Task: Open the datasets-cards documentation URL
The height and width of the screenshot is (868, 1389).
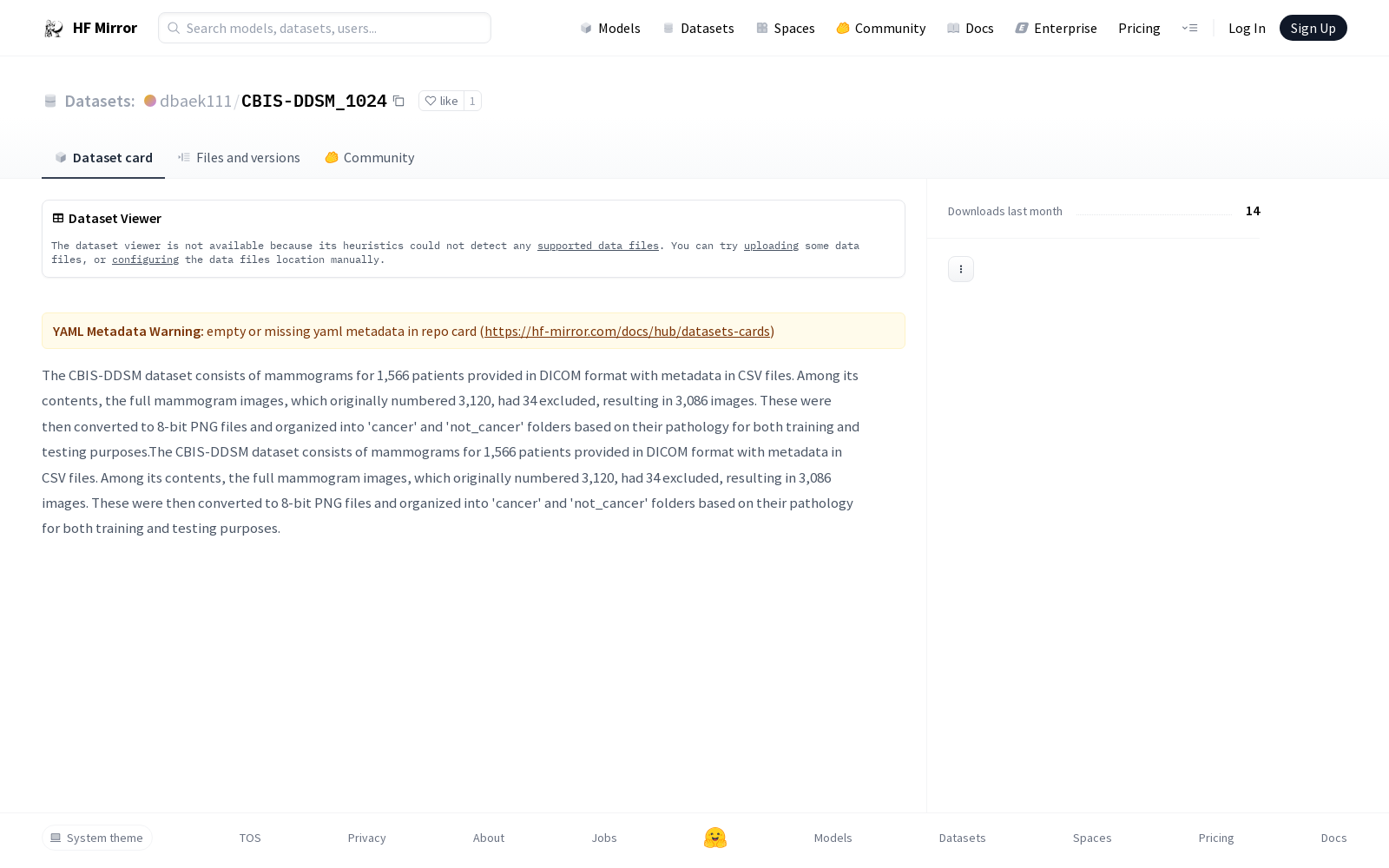Action: (x=627, y=331)
